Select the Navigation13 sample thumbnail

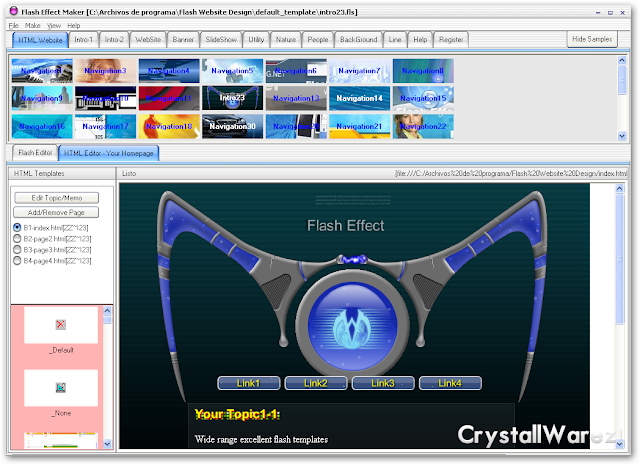coord(296,98)
